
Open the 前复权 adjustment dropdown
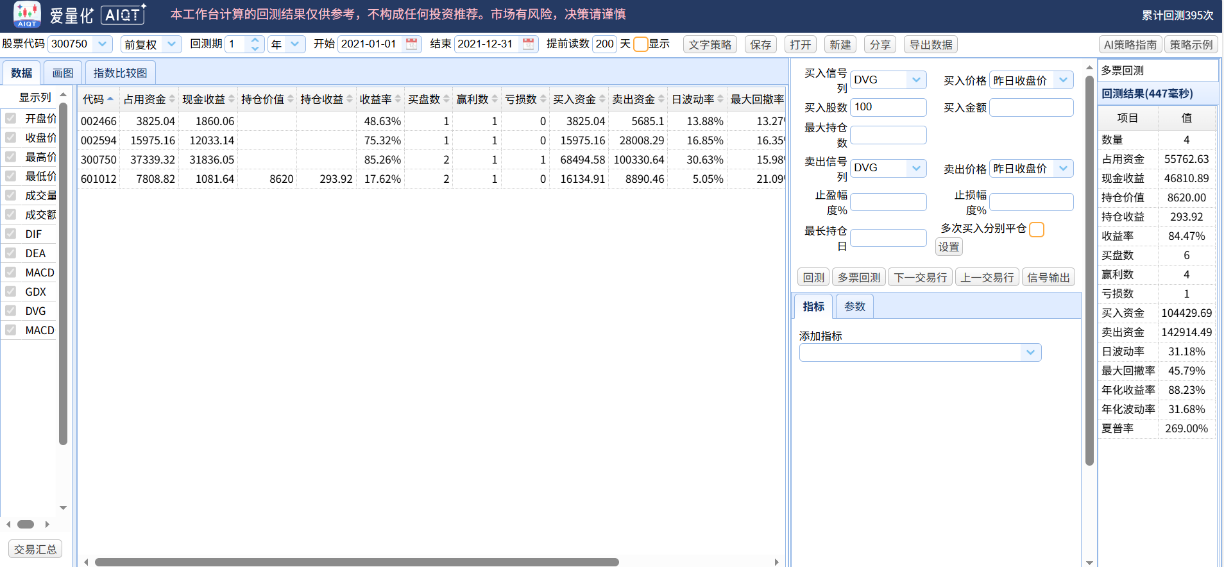pos(171,44)
